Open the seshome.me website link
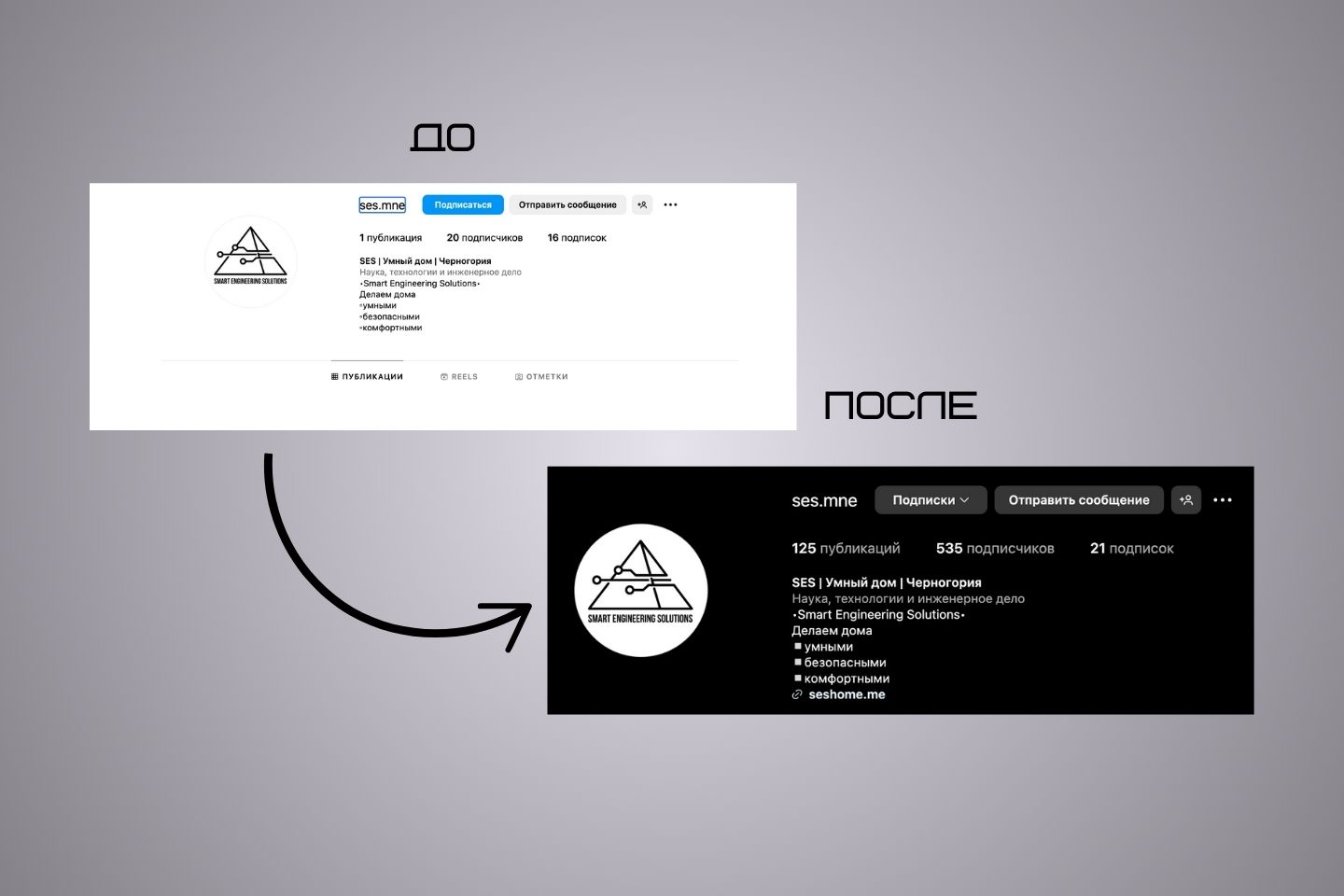The height and width of the screenshot is (896, 1344). (847, 694)
